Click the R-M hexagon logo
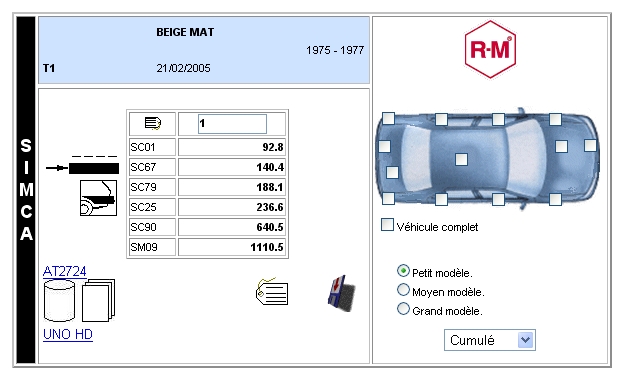This screenshot has width=622, height=376. (x=490, y=49)
